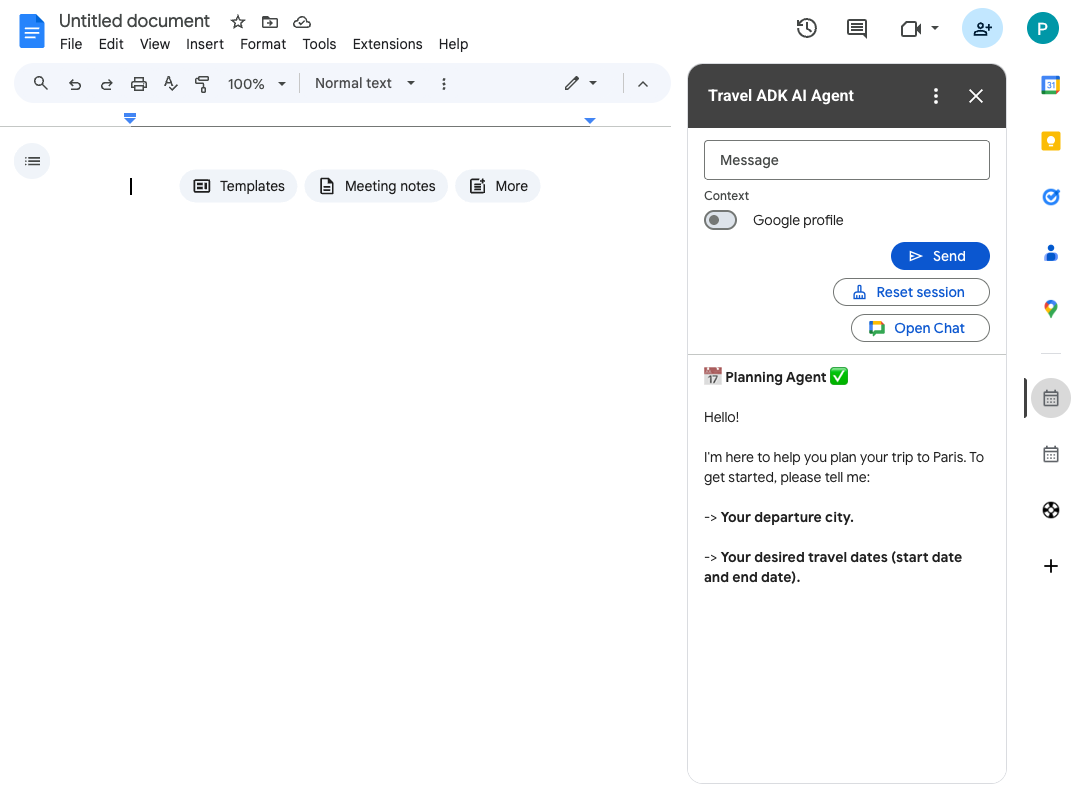Viewport: 1076px width, 794px height.
Task: Open version history clock icon
Action: [x=806, y=29]
